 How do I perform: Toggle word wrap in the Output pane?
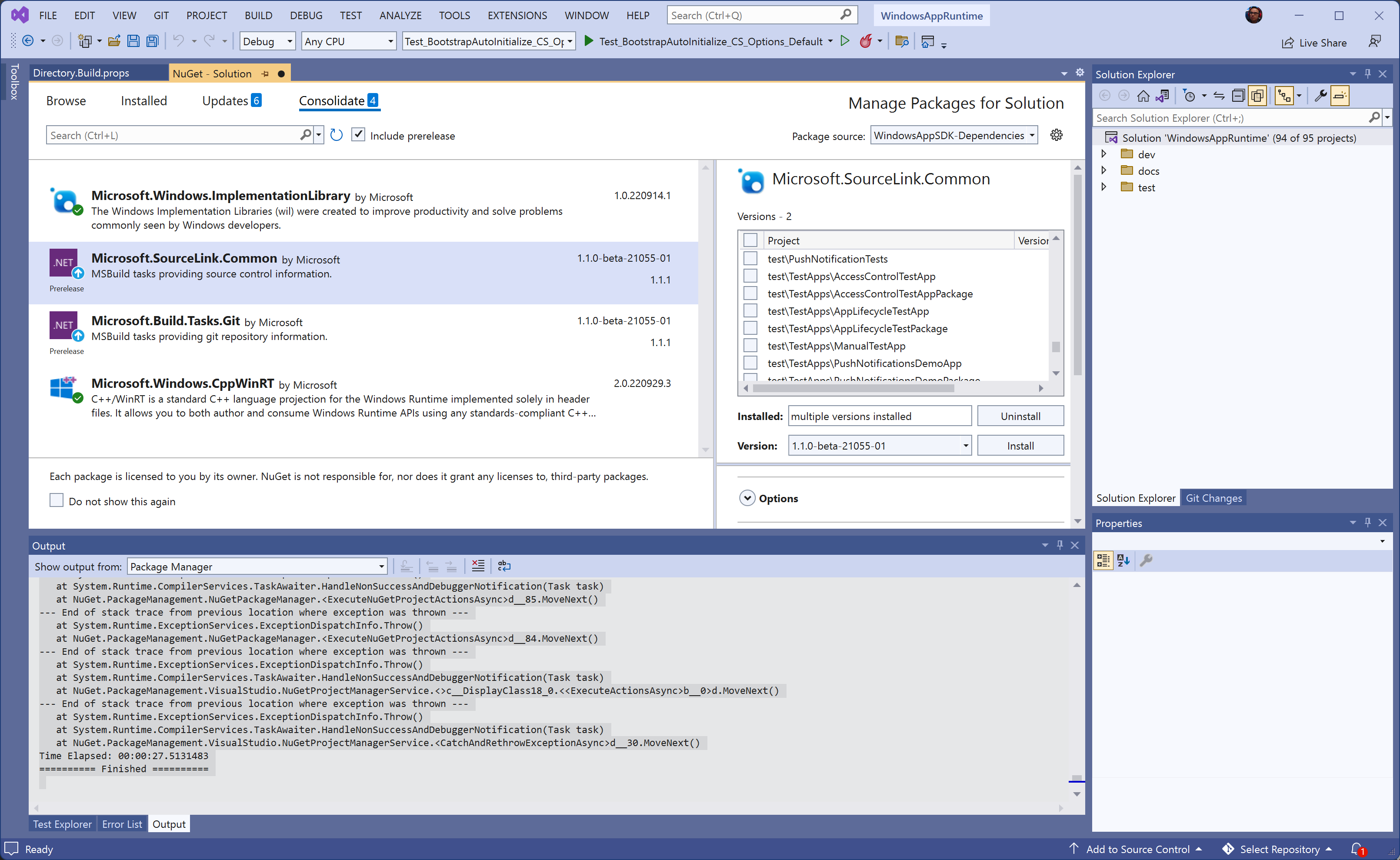(x=504, y=565)
